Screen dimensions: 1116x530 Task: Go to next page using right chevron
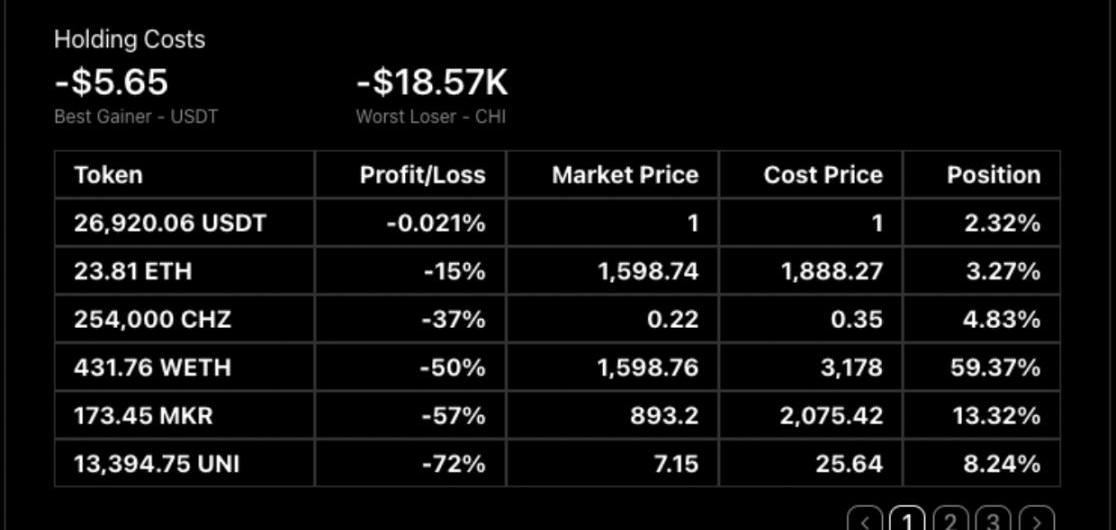[1038, 520]
